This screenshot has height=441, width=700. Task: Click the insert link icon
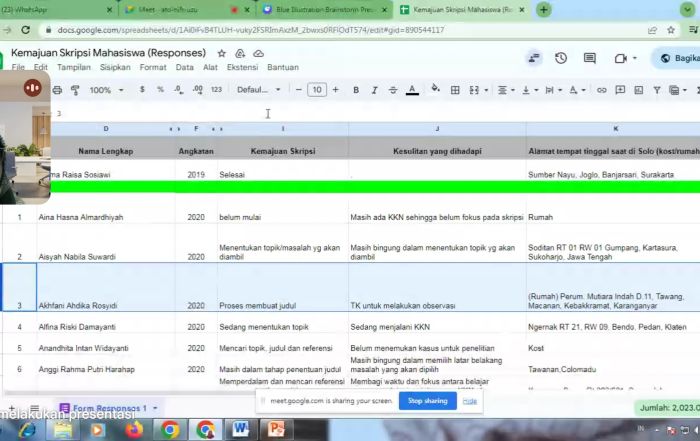click(602, 90)
